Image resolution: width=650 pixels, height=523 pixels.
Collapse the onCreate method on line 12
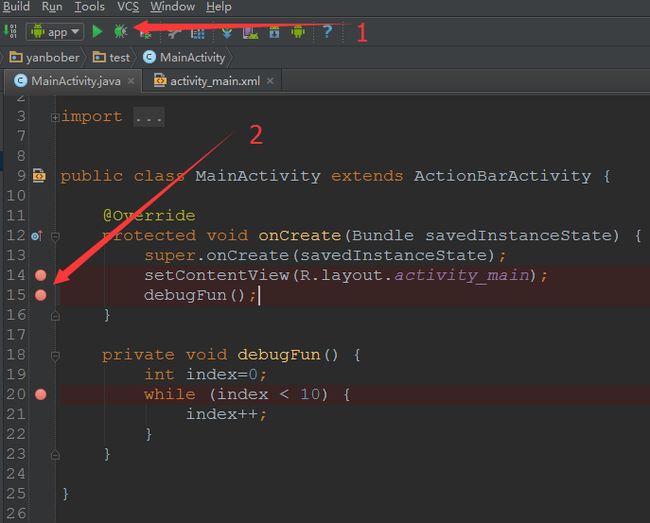55,236
